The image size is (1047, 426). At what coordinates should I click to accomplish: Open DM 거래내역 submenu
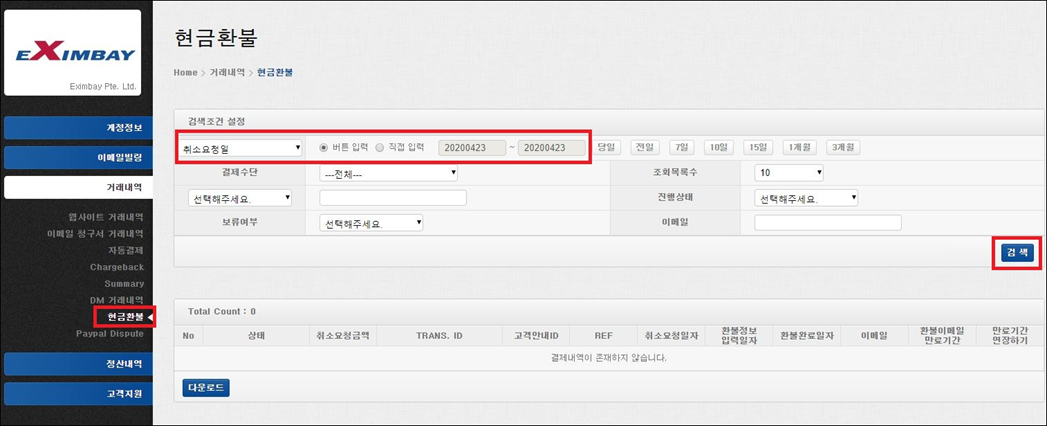117,300
